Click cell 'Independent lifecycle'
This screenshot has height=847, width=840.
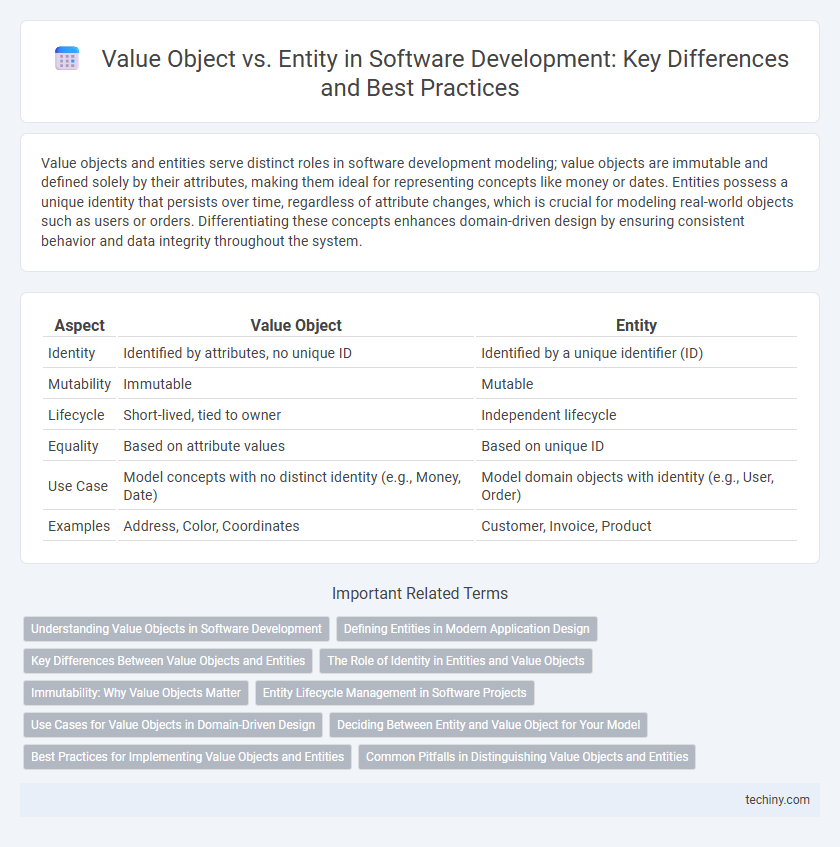pos(636,415)
